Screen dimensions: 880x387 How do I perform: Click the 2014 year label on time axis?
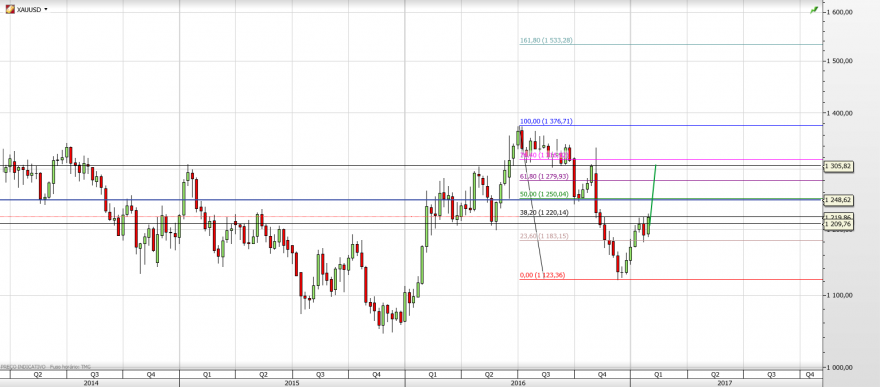coord(90,383)
